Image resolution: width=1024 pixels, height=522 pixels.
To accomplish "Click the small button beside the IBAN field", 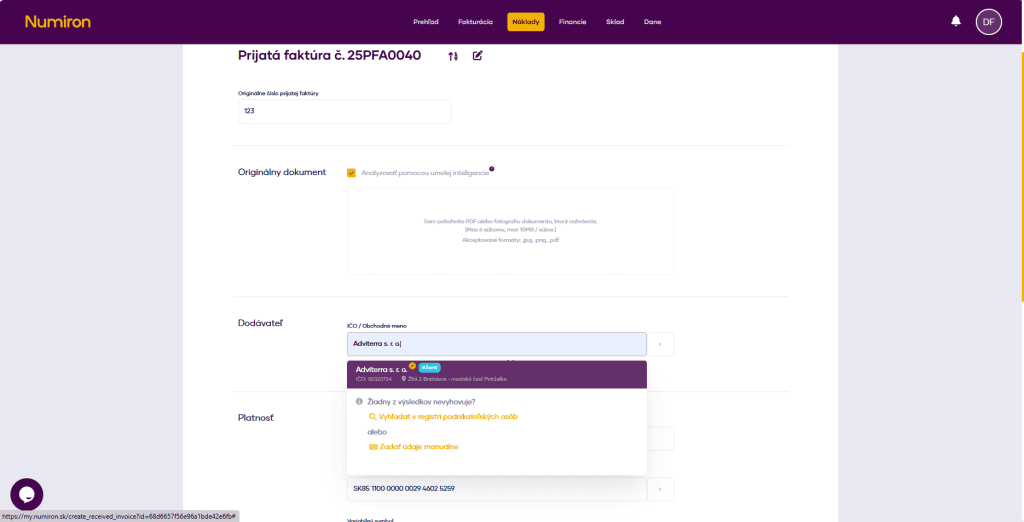I will coord(660,489).
